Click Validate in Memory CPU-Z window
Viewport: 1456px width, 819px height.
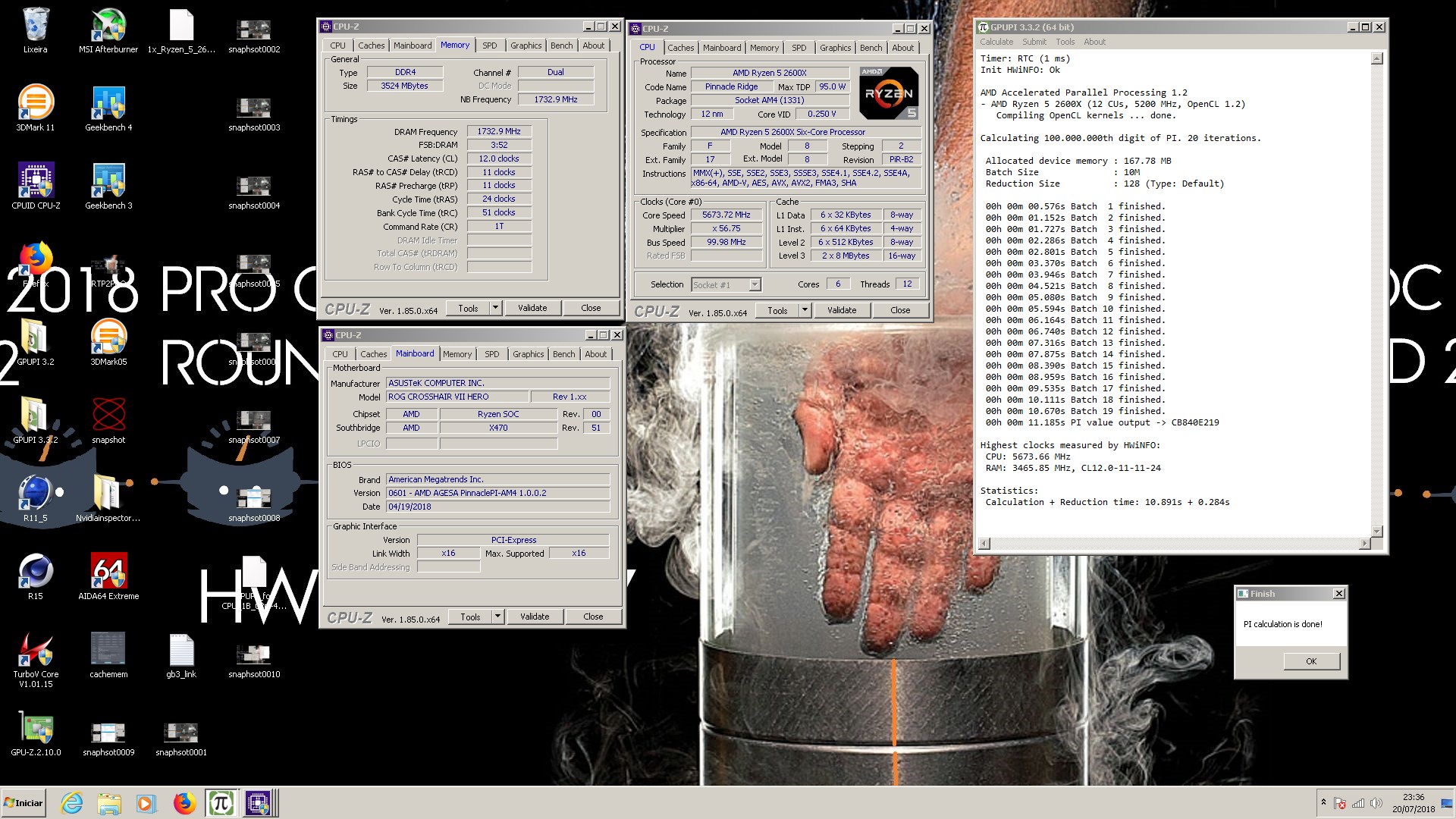pyautogui.click(x=532, y=308)
